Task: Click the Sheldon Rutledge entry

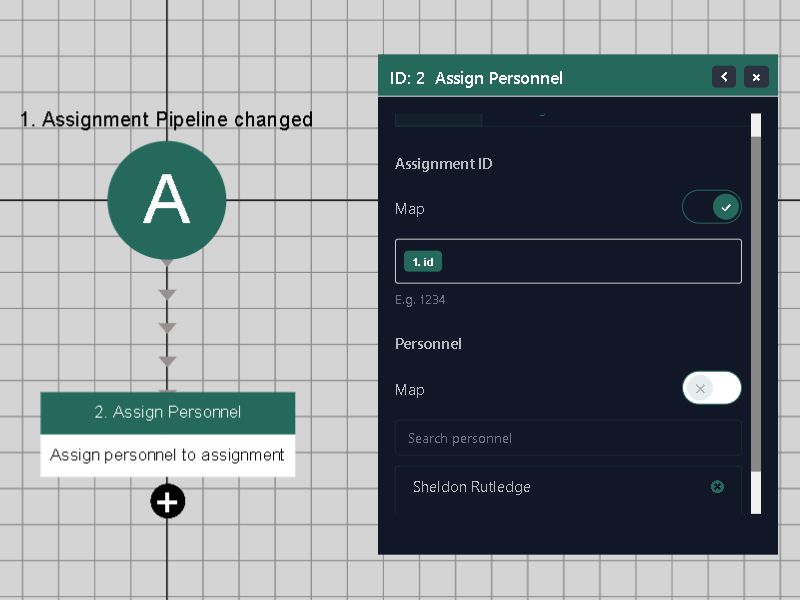Action: click(568, 488)
